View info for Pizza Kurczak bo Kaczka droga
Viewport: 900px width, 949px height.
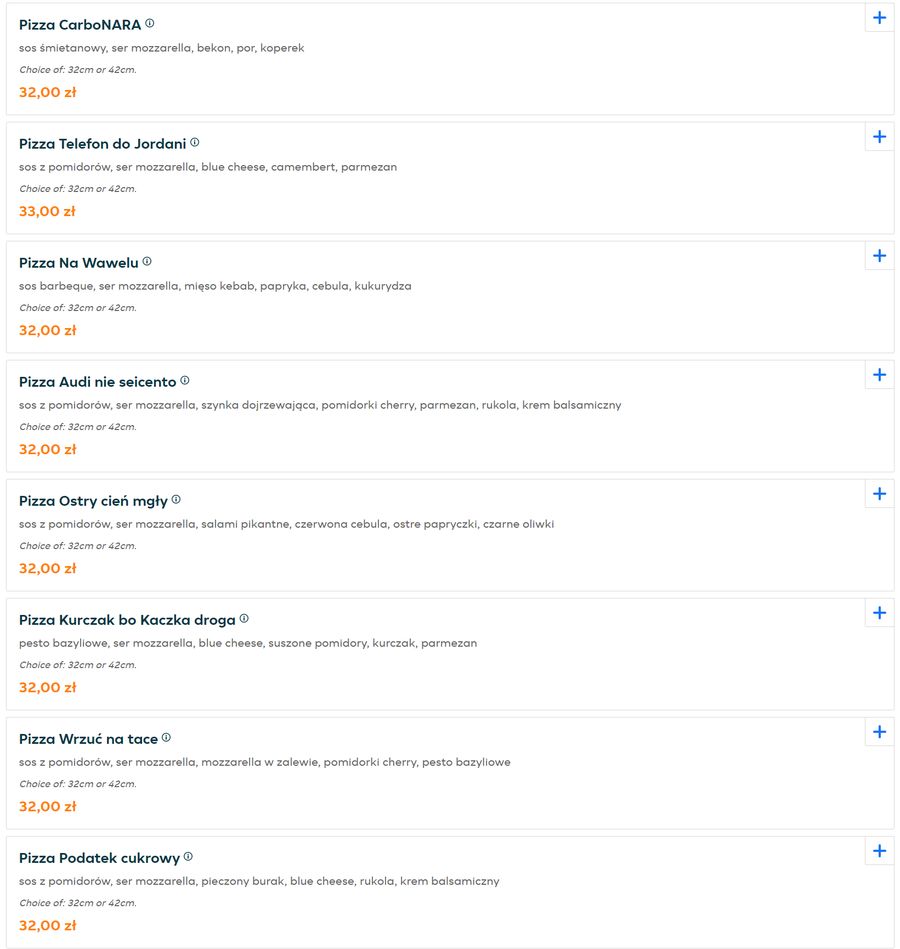pos(244,619)
